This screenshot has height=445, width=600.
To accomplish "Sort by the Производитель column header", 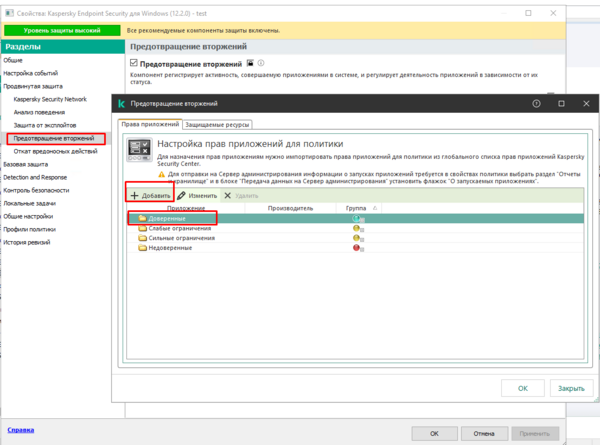I will (290, 208).
